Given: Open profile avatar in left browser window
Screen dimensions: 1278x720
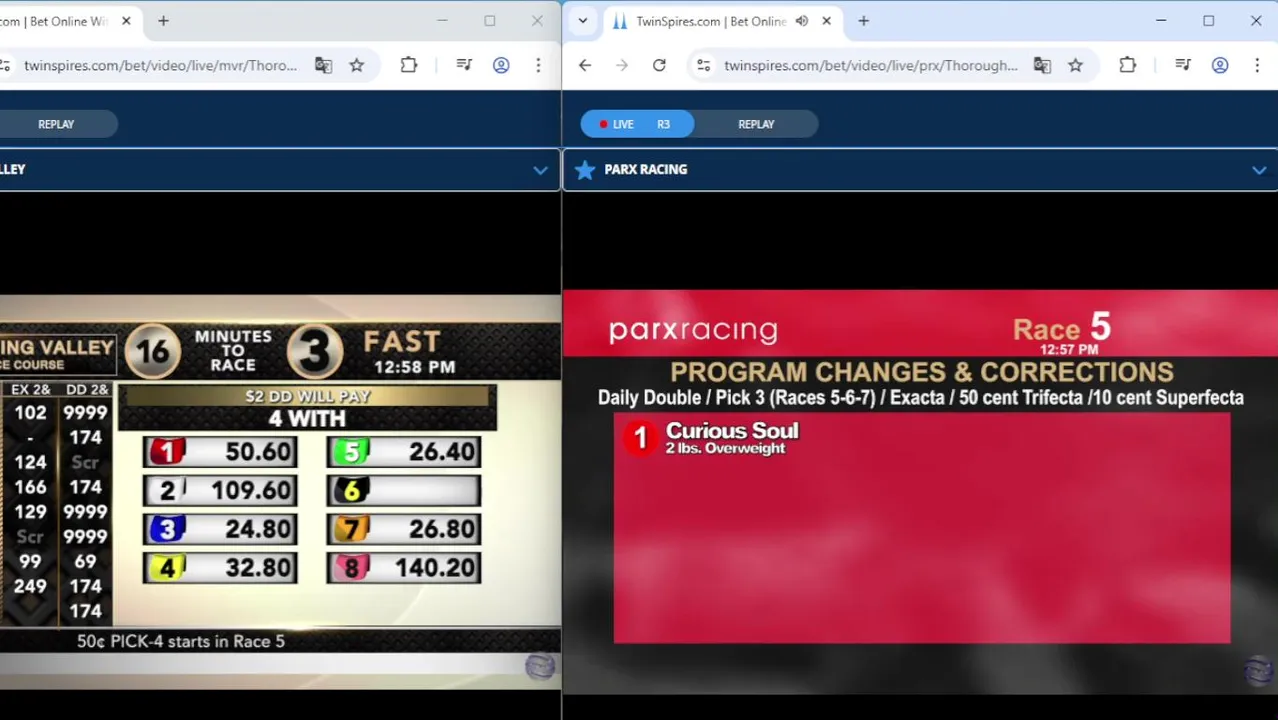Looking at the screenshot, I should click(501, 65).
